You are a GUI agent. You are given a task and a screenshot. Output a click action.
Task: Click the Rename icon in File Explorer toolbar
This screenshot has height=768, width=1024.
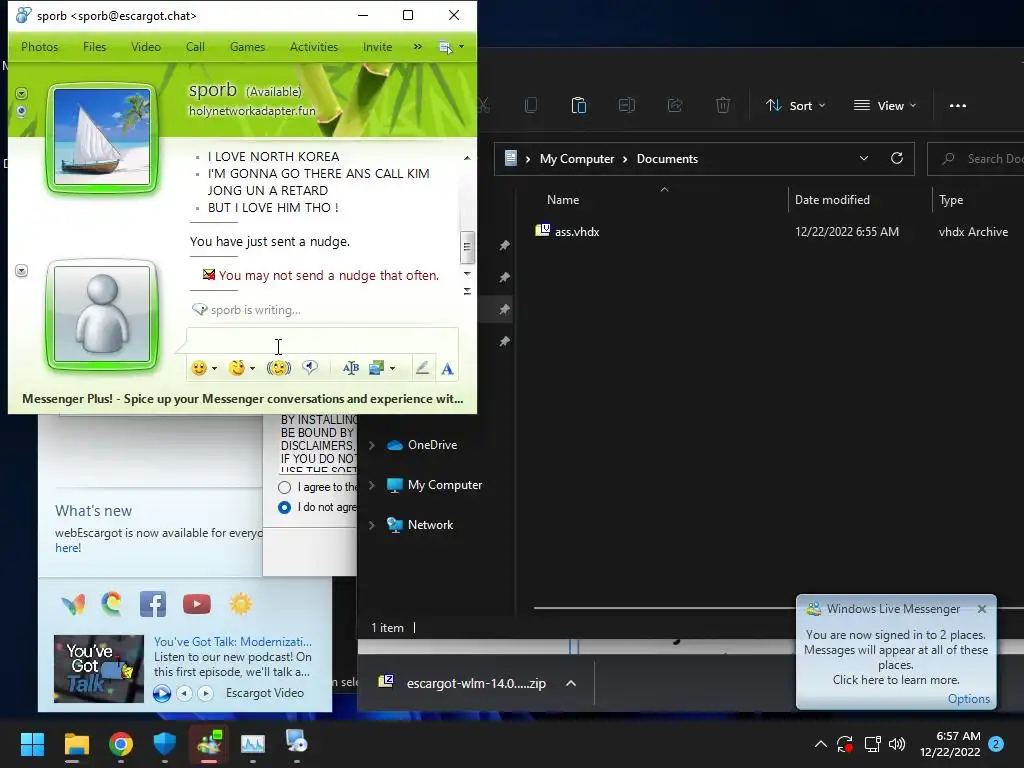627,105
